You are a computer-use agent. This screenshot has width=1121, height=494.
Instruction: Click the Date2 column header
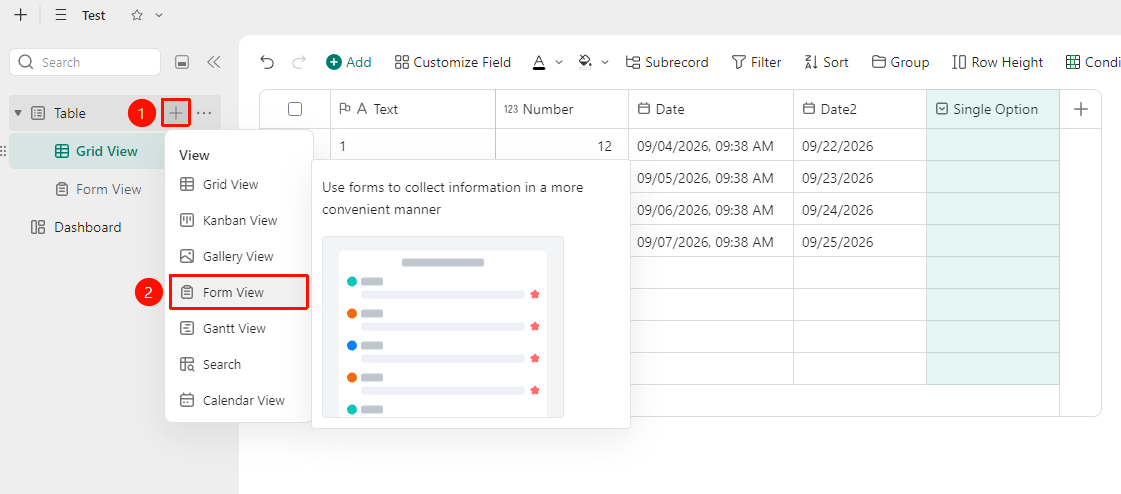pos(860,109)
